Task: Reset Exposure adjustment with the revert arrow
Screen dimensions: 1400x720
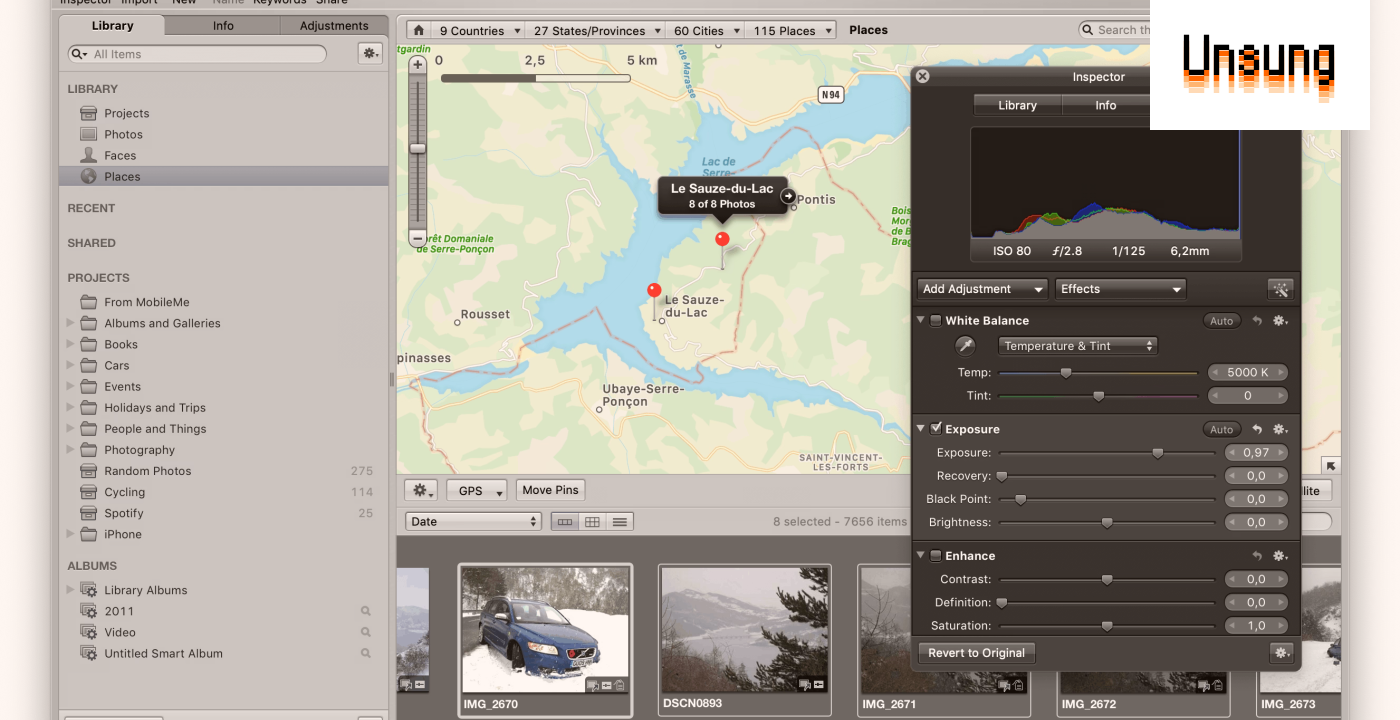Action: [1257, 429]
